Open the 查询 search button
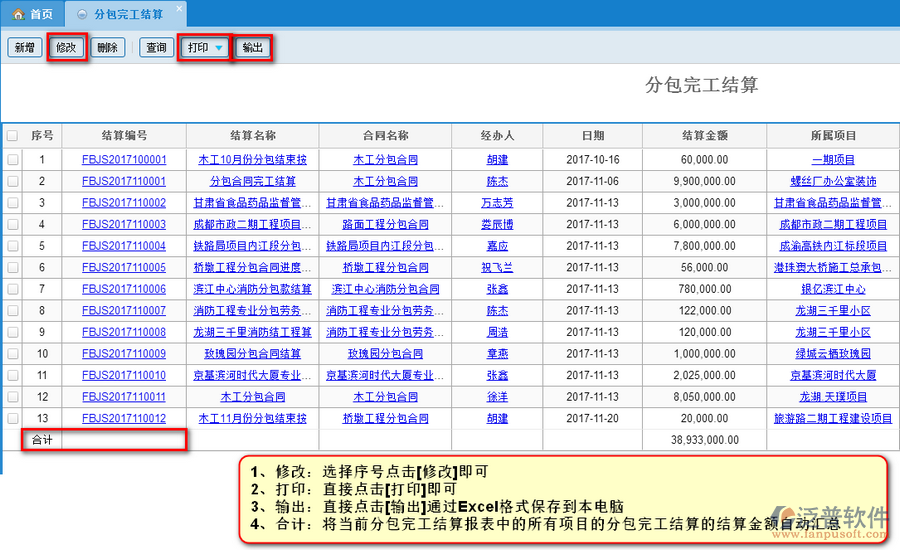The image size is (900, 550). [156, 47]
